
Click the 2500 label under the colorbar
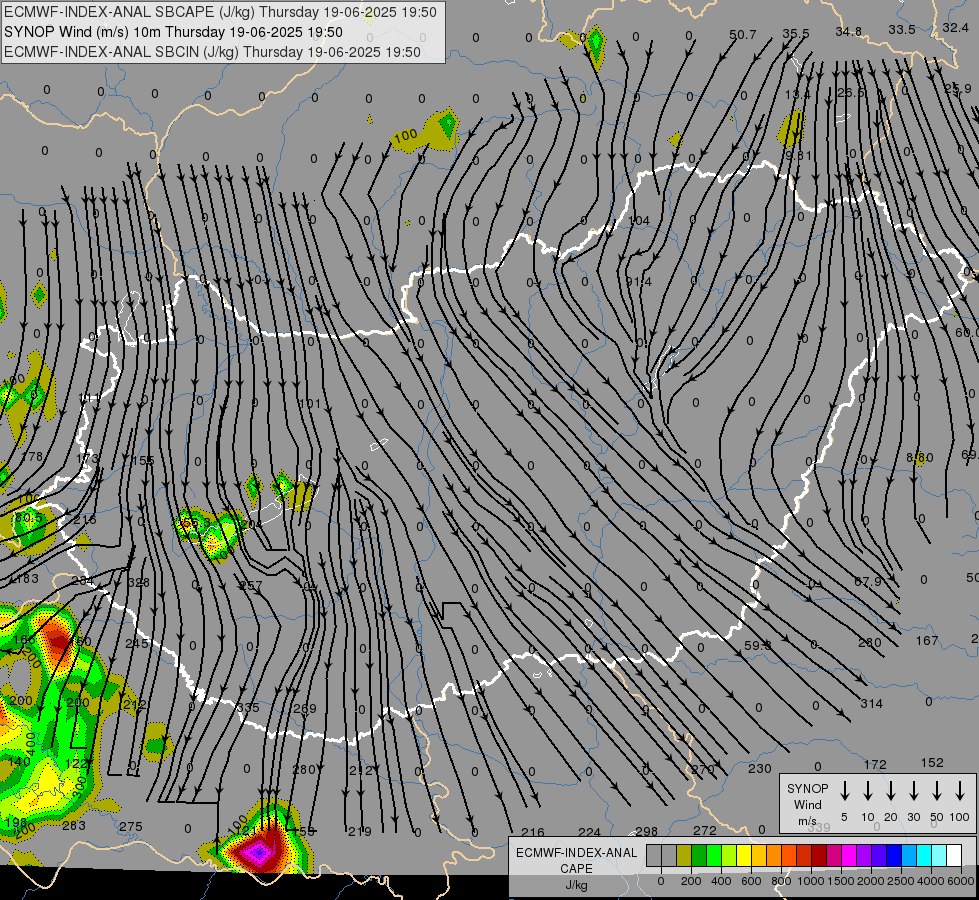pos(900,881)
